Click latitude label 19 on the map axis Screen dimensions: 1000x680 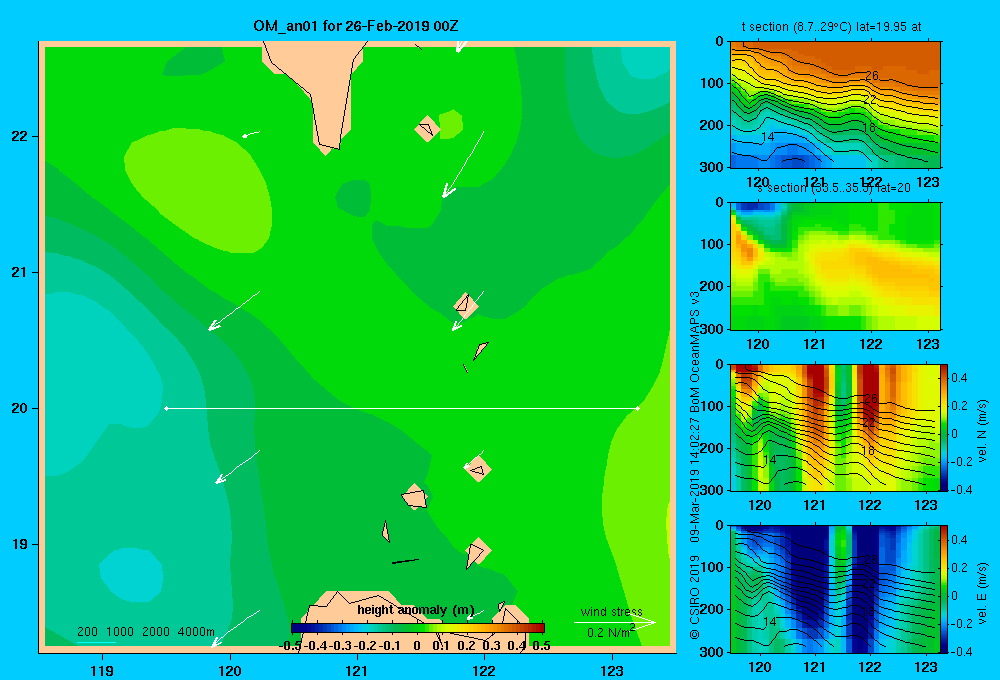tap(20, 544)
